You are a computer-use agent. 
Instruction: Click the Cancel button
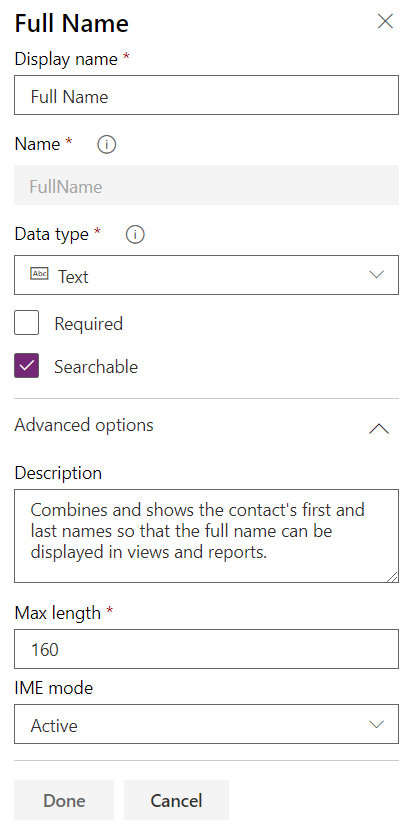pyautogui.click(x=176, y=800)
